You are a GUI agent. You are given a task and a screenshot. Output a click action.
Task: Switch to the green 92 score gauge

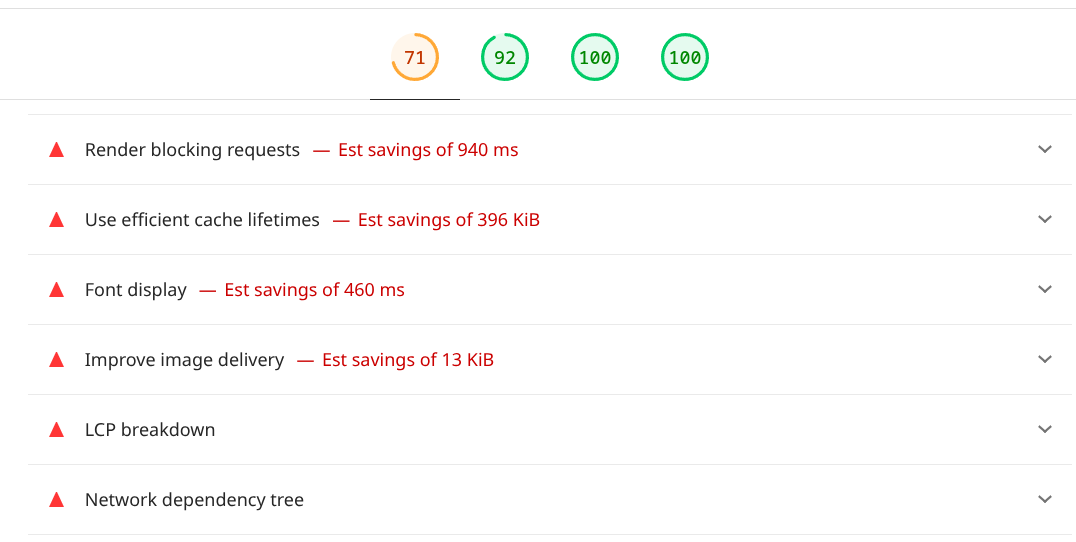[505, 58]
